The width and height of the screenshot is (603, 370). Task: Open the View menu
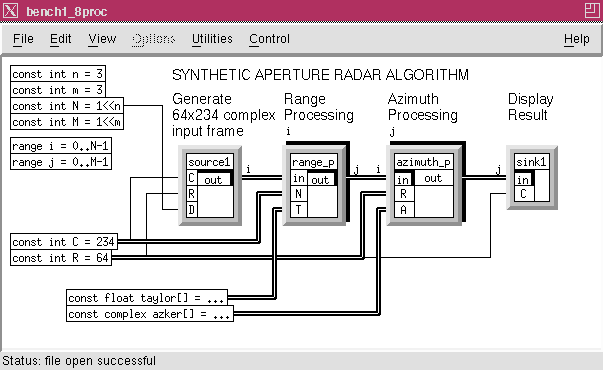[102, 39]
